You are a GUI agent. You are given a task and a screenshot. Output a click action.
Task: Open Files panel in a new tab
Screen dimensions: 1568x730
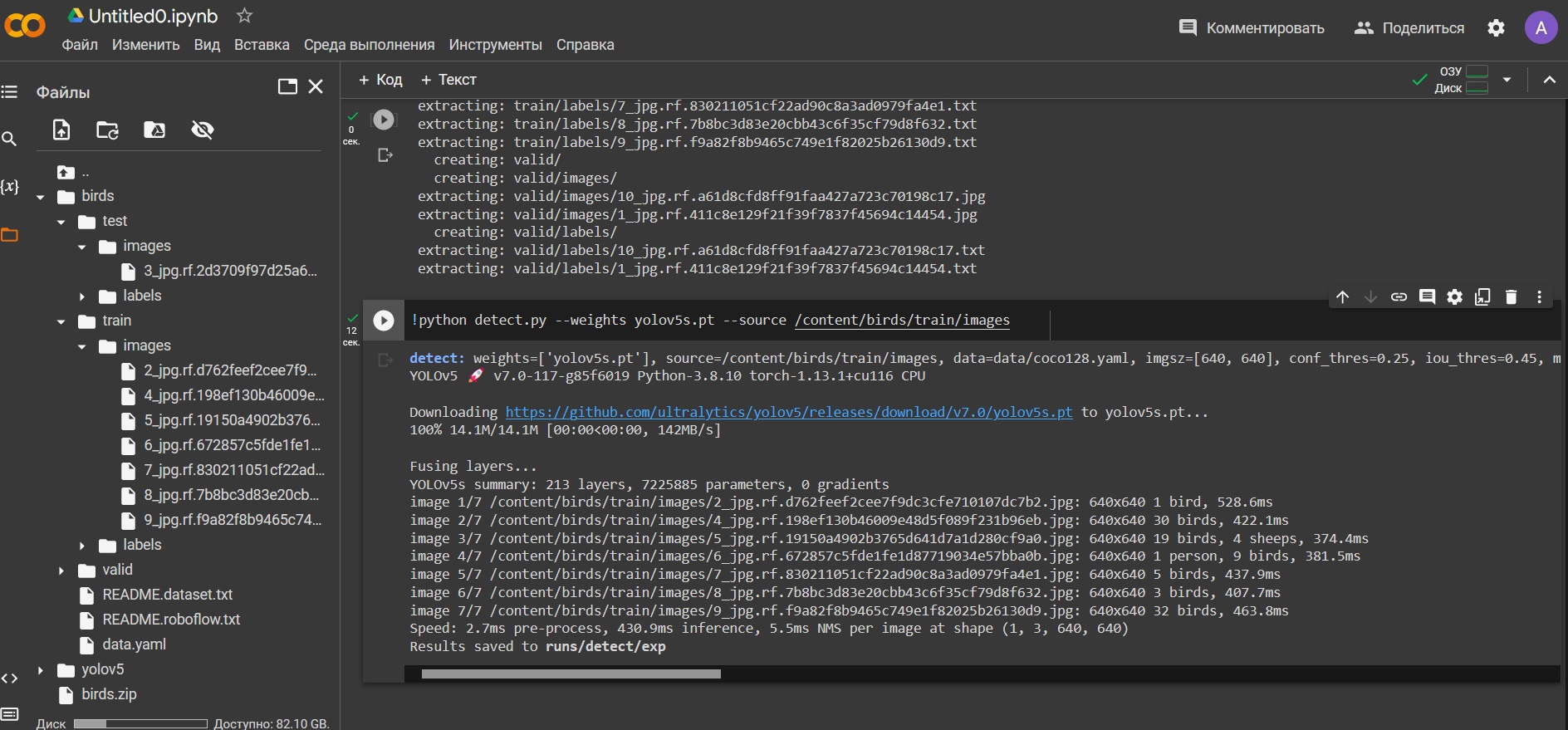tap(287, 86)
